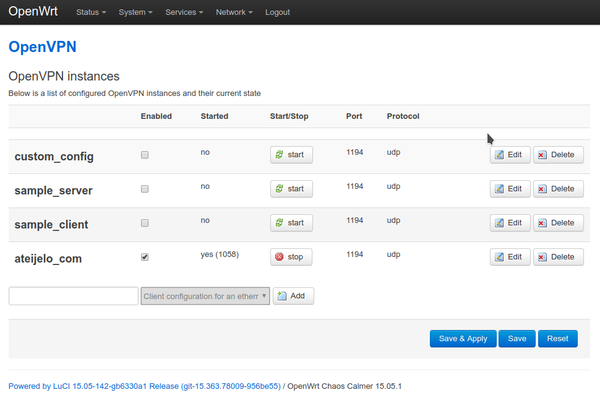Start the sample_server instance

click(291, 189)
